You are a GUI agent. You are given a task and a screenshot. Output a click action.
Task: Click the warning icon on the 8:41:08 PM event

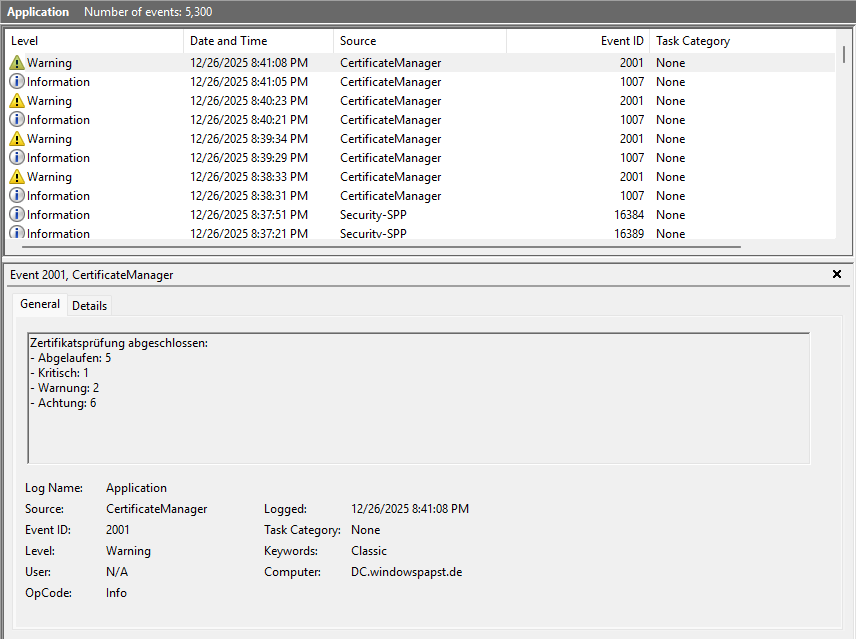18,62
